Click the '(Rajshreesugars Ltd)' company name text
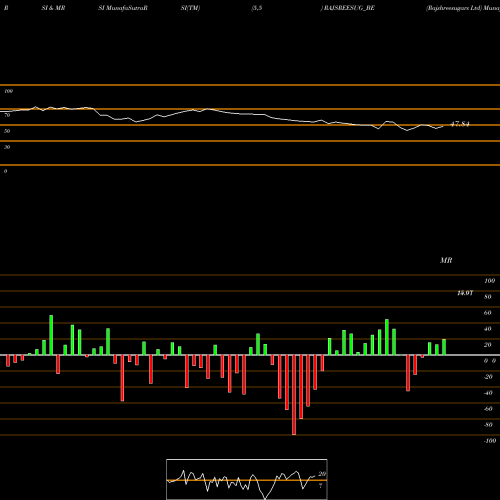The height and width of the screenshot is (500, 500). [454, 8]
